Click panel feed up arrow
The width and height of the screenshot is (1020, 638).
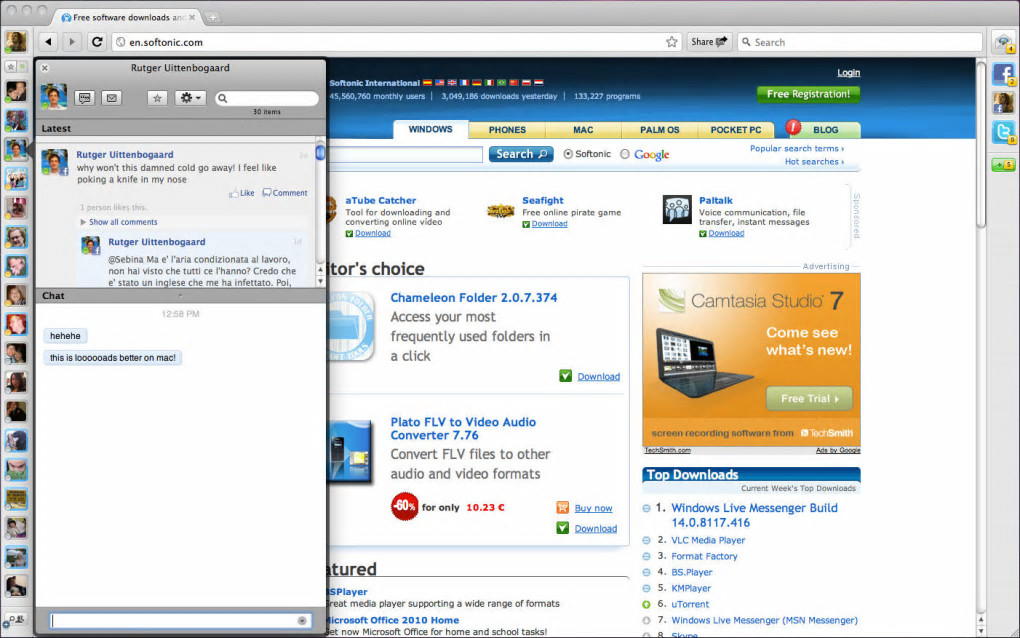click(320, 269)
